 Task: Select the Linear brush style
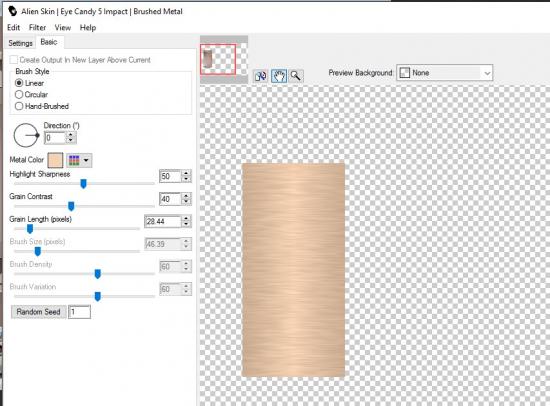[x=19, y=83]
